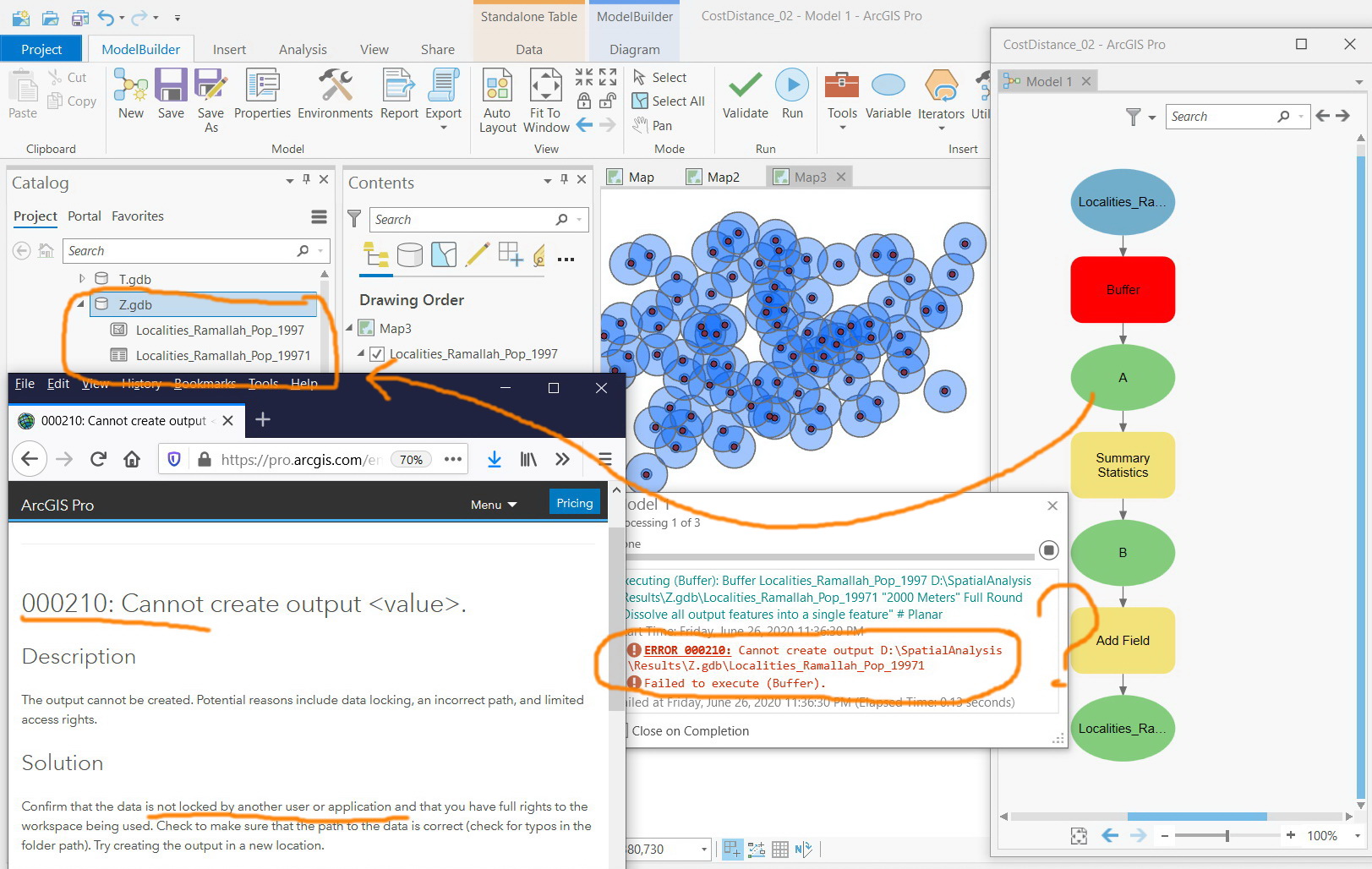Screen dimensions: 1372x869
Task: Select the Buffer tool element in model
Action: pyautogui.click(x=1123, y=290)
